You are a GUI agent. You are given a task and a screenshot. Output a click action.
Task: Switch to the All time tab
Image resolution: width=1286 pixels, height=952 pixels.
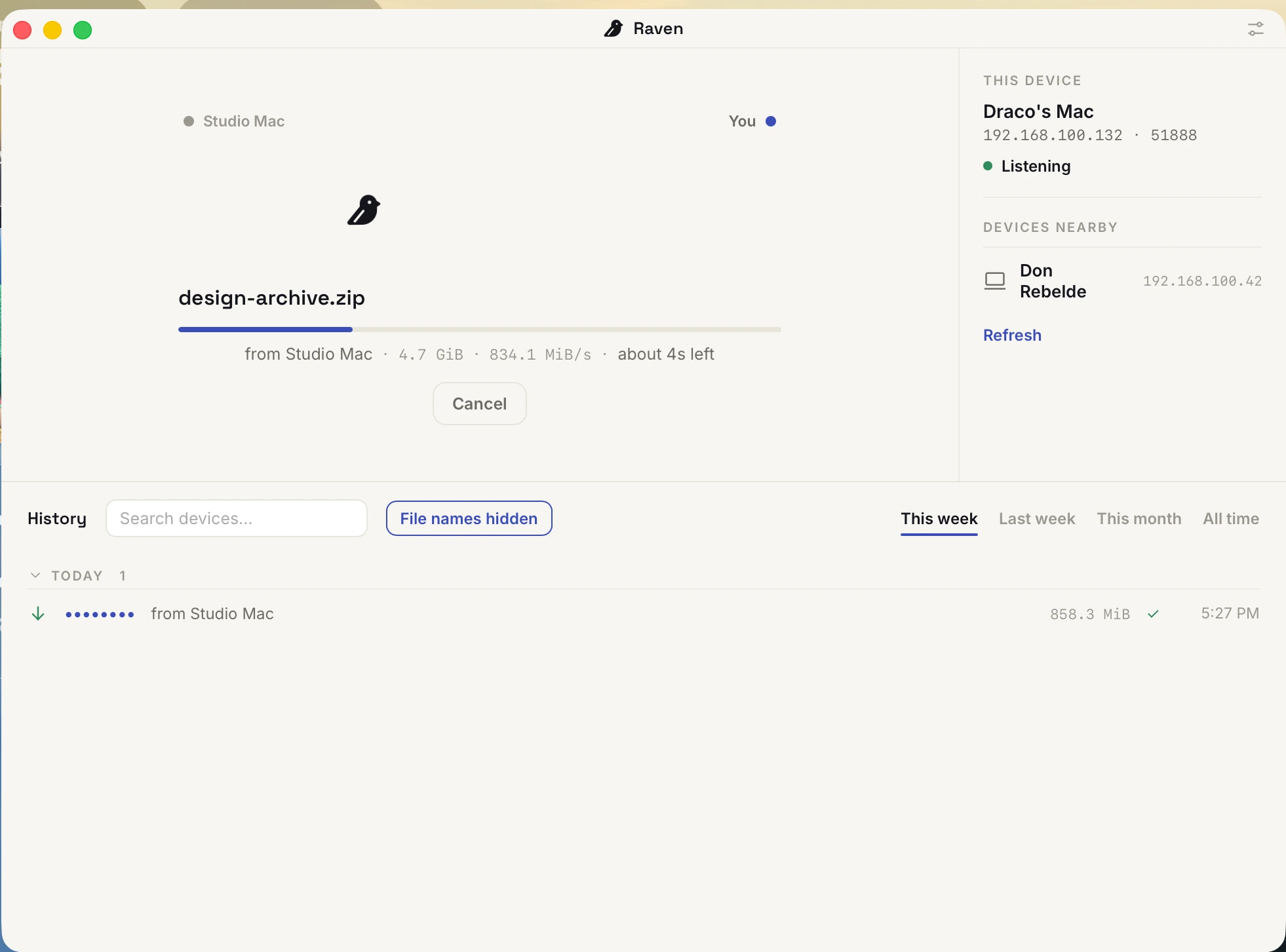(x=1231, y=519)
